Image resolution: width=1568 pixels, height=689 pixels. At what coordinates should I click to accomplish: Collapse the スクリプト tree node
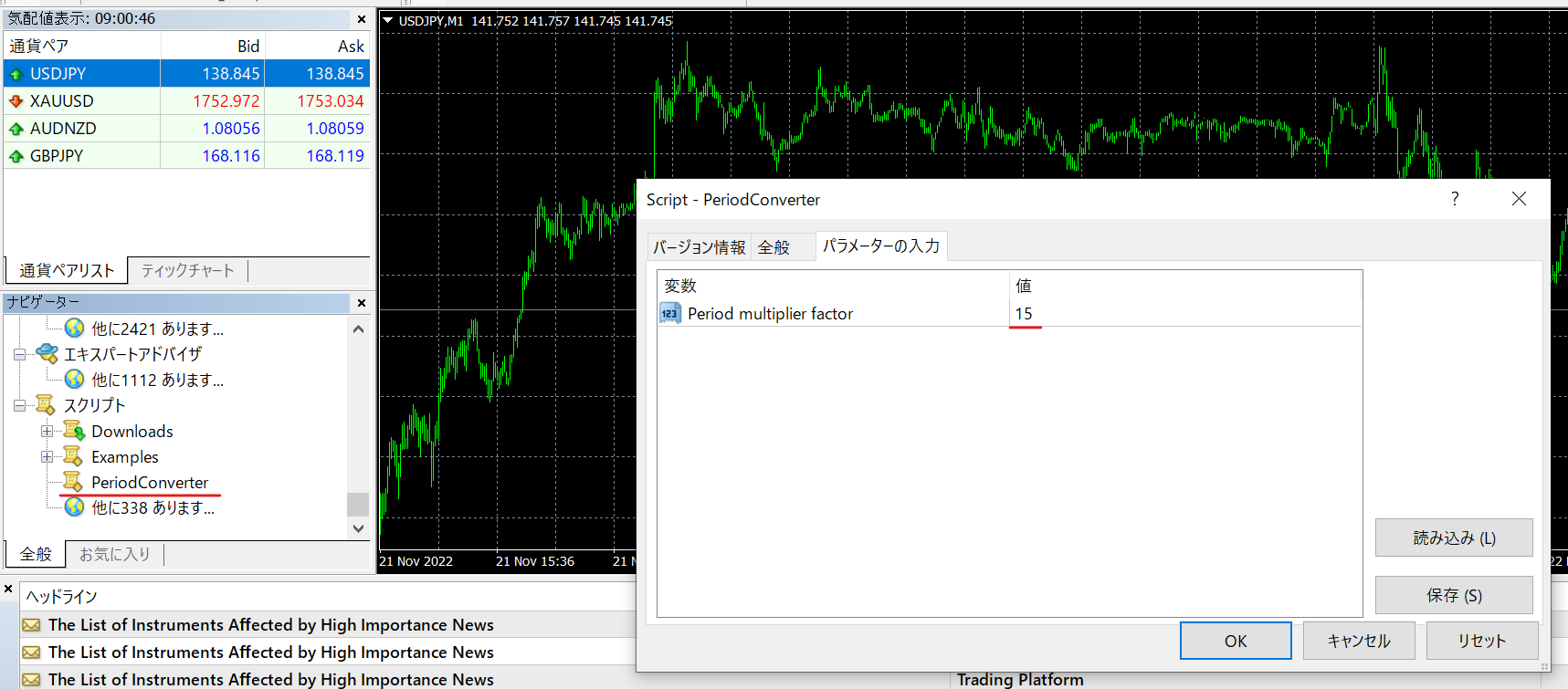19,405
